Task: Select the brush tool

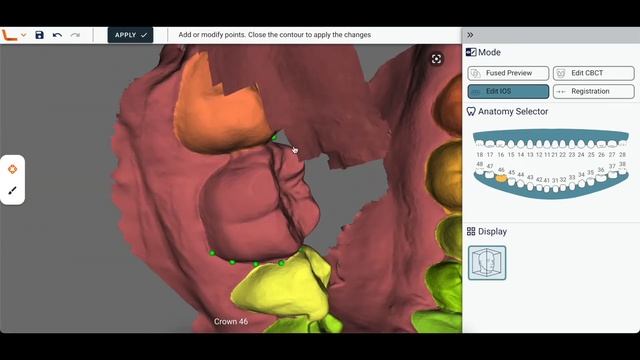Action: (x=12, y=191)
